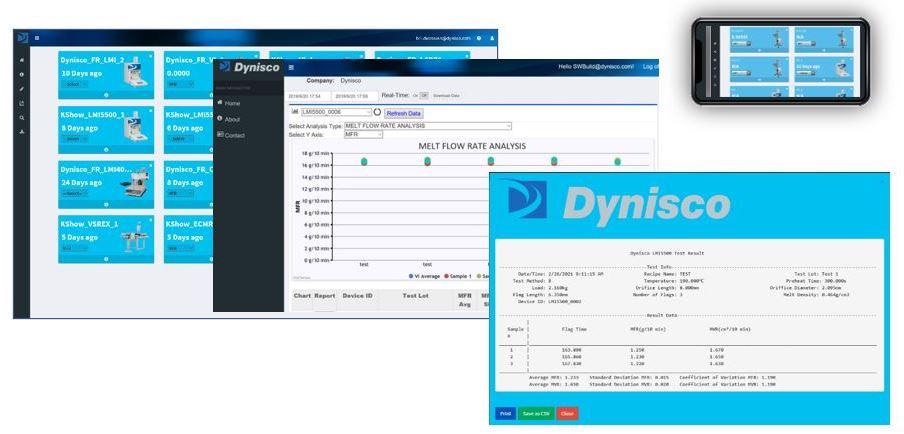Open the select dropdown on the Dynisco_FR_LMI40 card
Viewport: 904px width, 434px height.
(x=74, y=193)
